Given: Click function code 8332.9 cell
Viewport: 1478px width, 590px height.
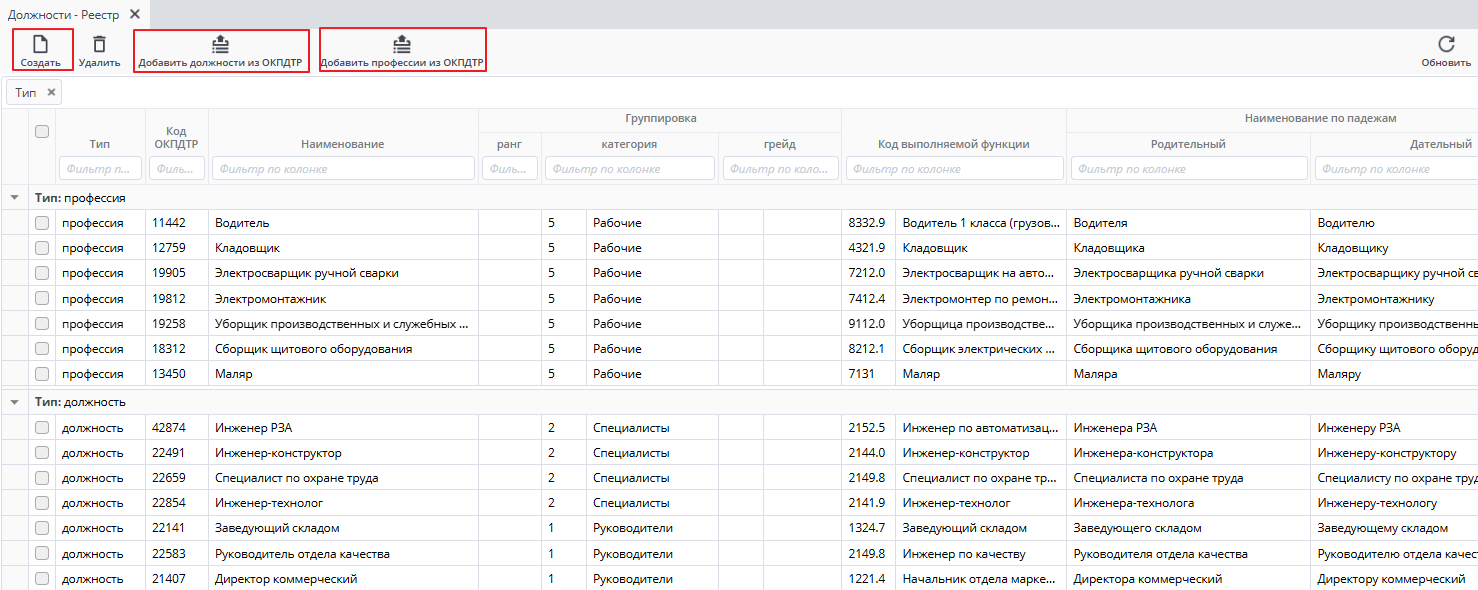Looking at the screenshot, I should 868,223.
